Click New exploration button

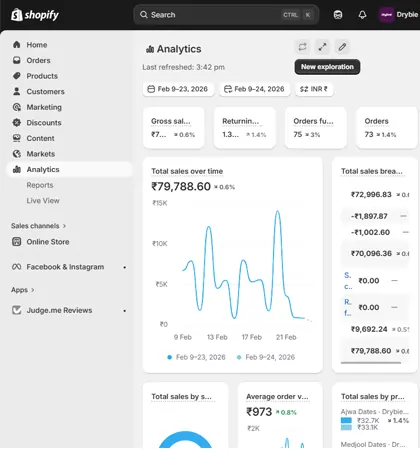[327, 67]
